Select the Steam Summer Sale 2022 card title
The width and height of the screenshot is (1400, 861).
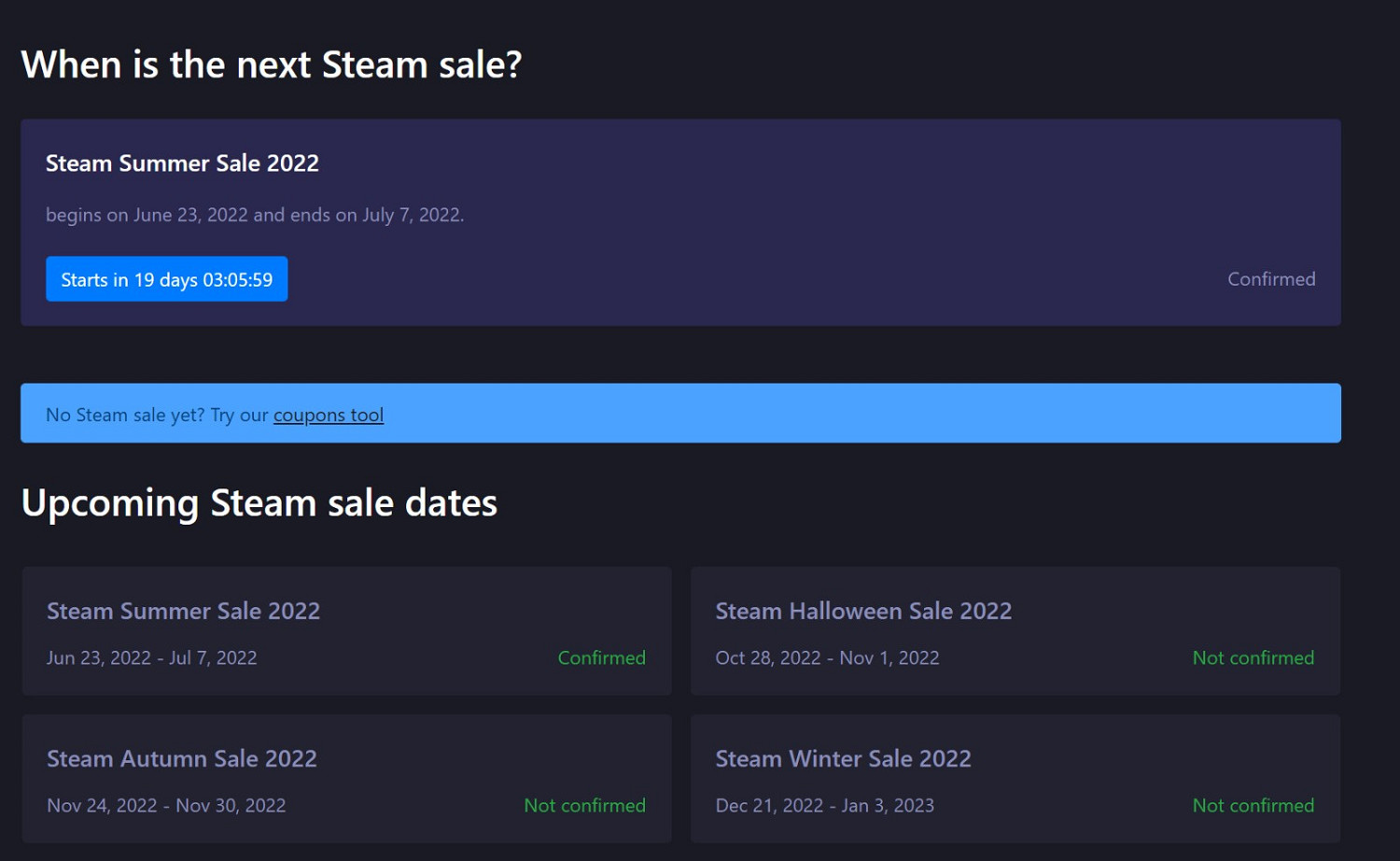point(183,611)
